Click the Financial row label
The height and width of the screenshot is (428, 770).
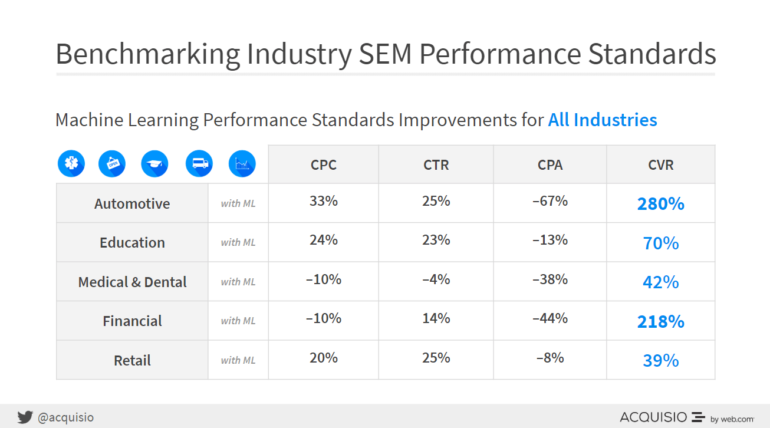[132, 321]
